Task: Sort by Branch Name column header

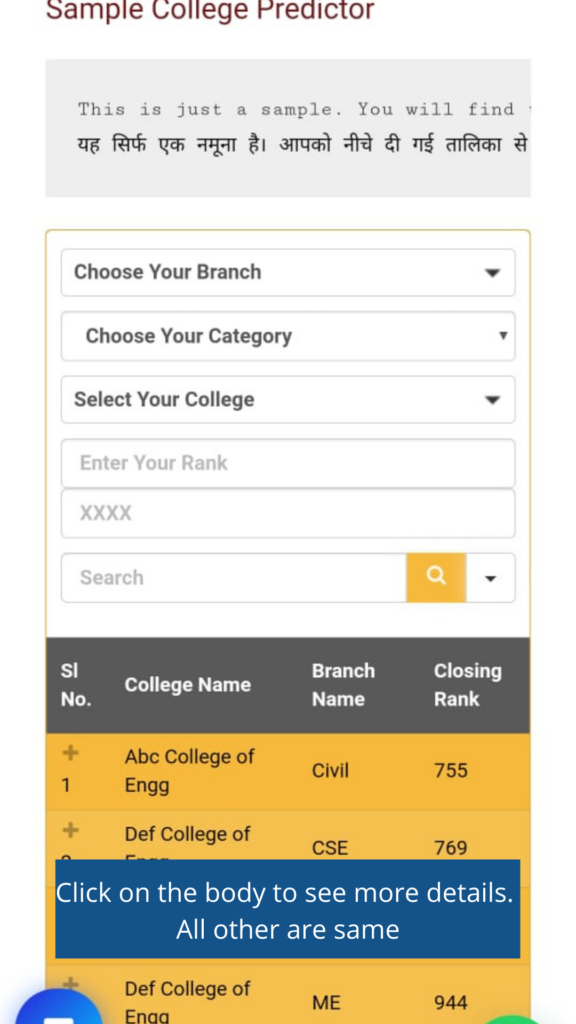Action: (344, 685)
